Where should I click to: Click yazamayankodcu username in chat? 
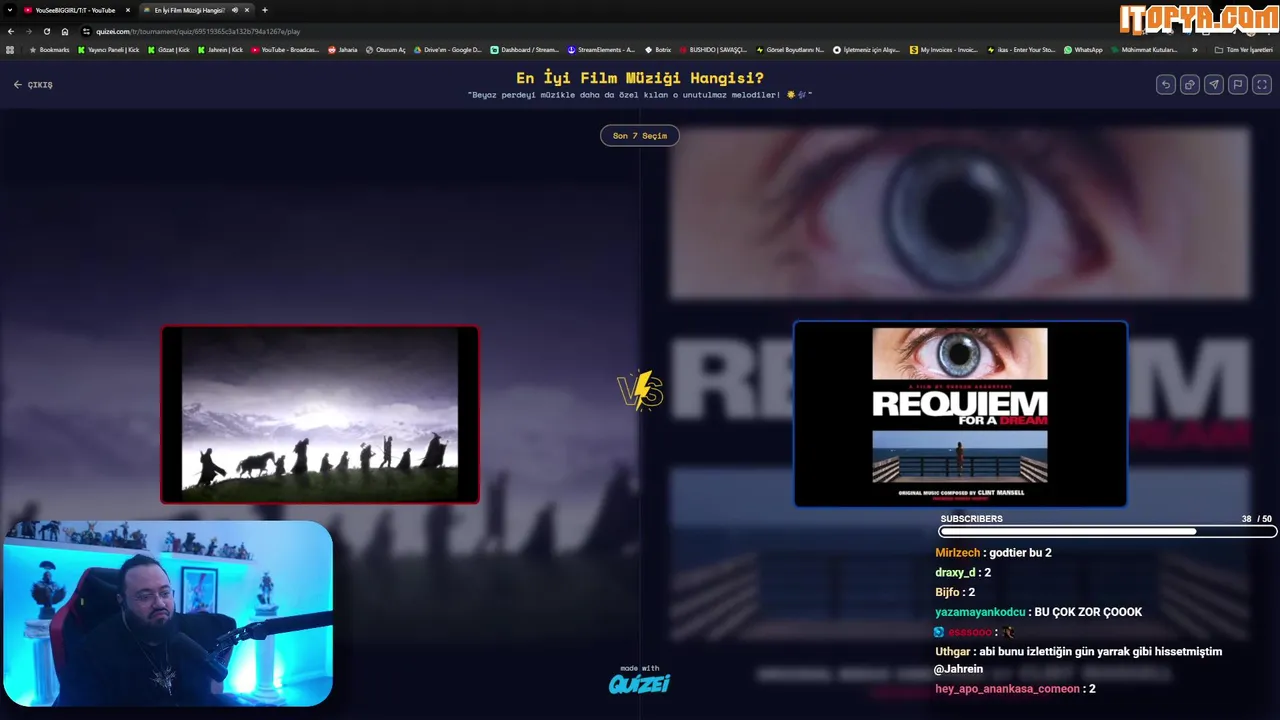[980, 612]
